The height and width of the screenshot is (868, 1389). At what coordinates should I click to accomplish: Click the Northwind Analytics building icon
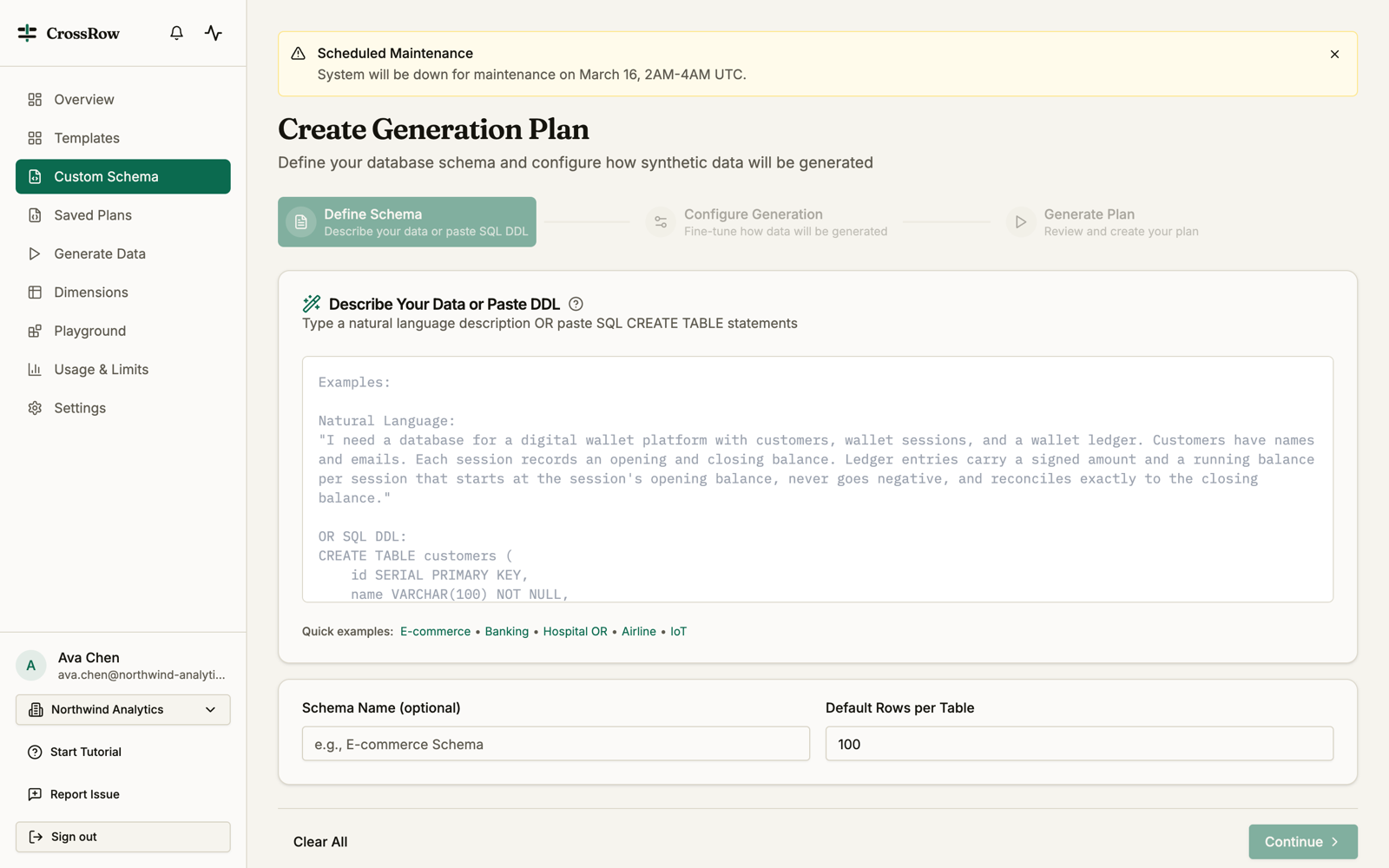[36, 710]
